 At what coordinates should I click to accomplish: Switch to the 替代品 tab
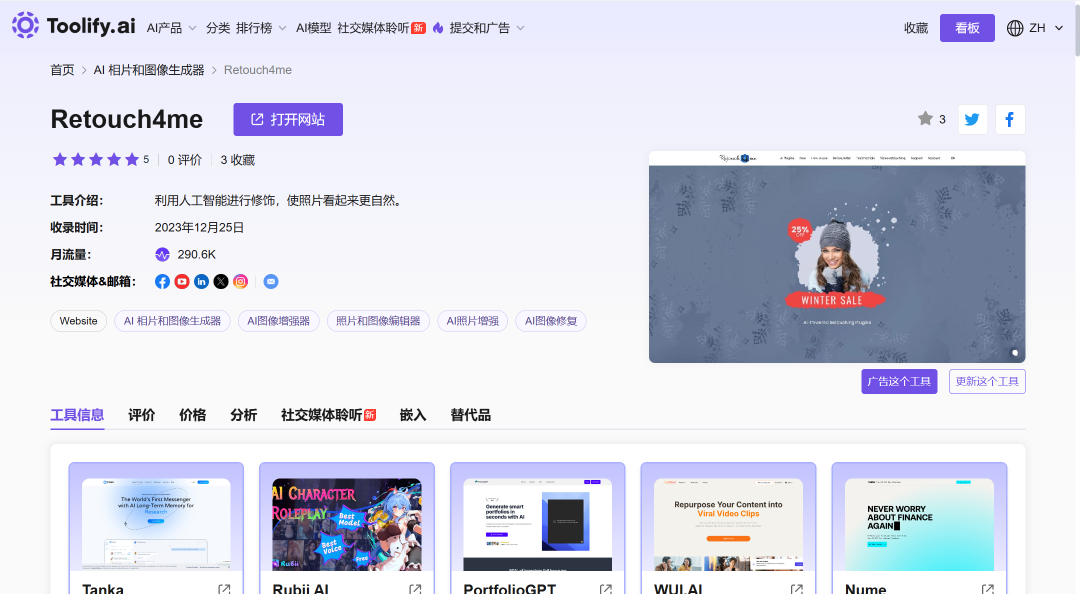[x=470, y=415]
